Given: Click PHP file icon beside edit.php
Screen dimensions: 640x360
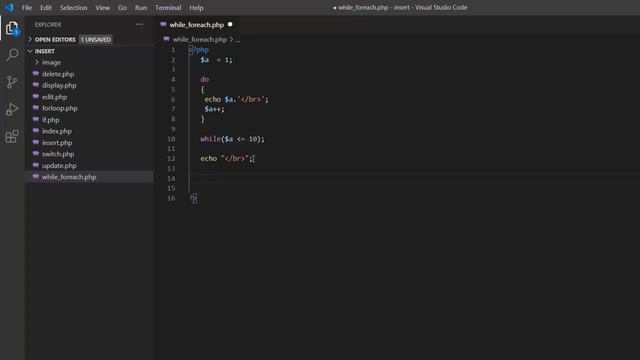Looking at the screenshot, I should click(x=36, y=97).
